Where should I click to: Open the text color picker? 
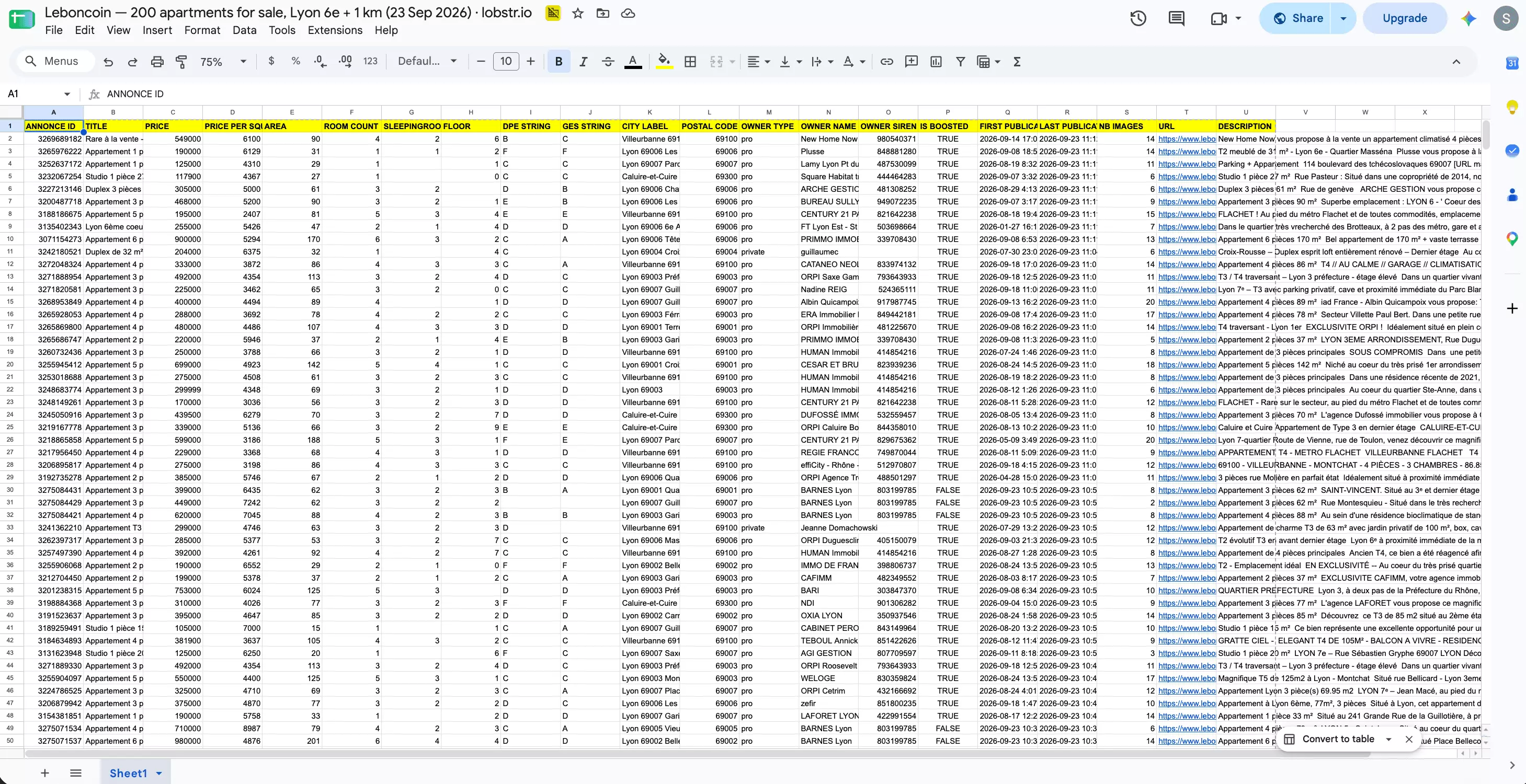(633, 62)
